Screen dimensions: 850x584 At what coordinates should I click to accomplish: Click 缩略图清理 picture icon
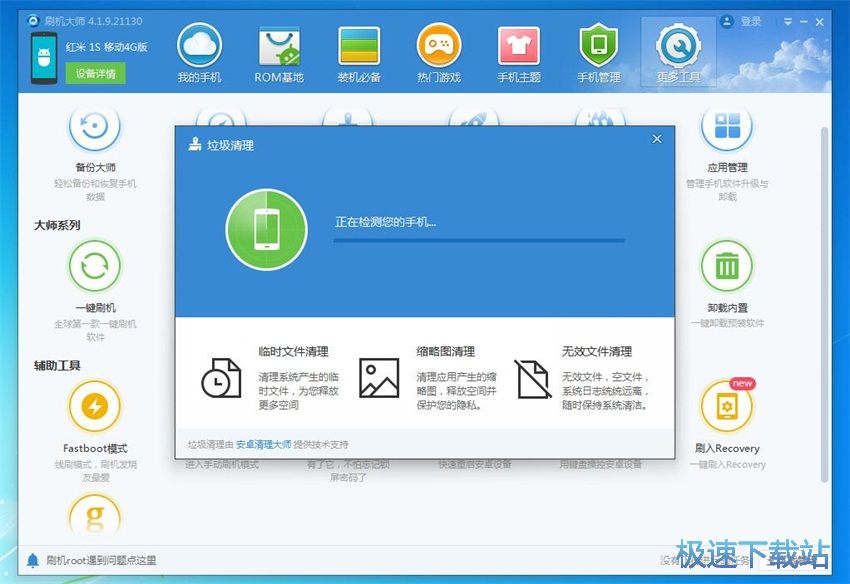pos(379,377)
